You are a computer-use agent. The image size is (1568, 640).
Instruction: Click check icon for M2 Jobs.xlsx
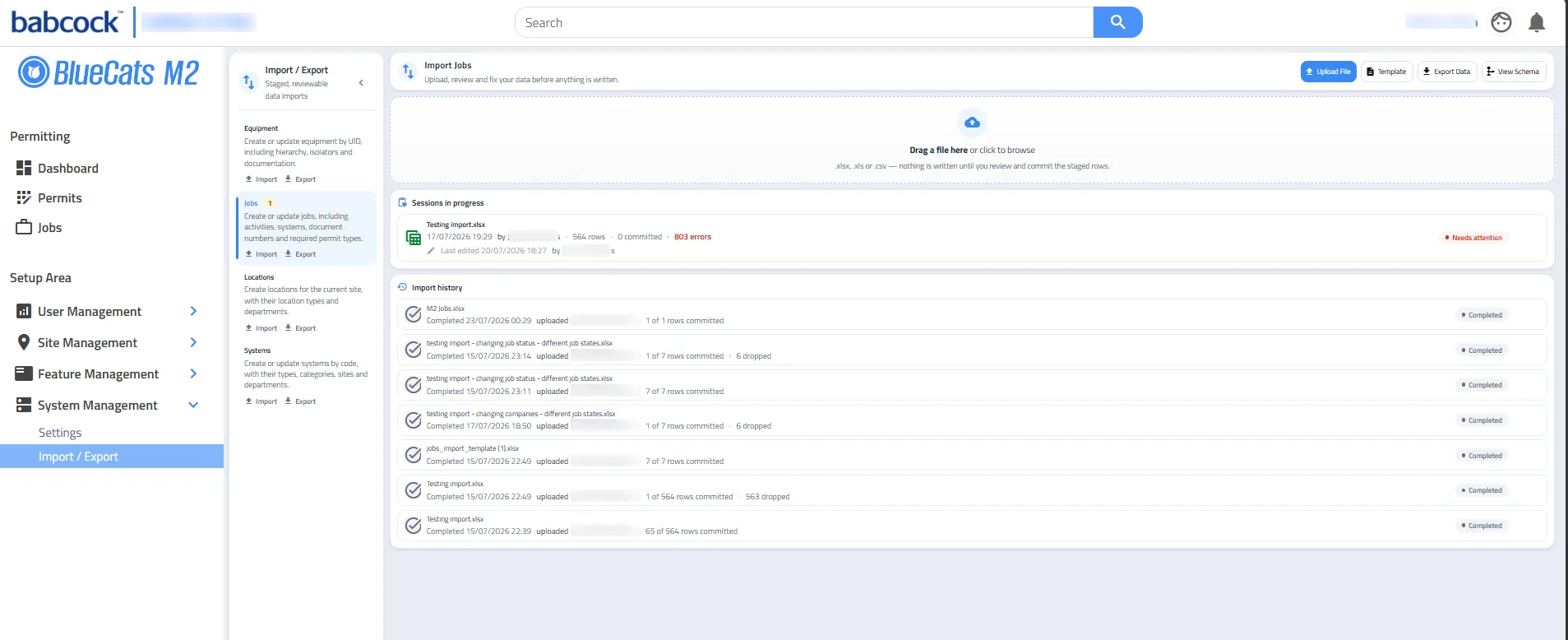click(414, 315)
